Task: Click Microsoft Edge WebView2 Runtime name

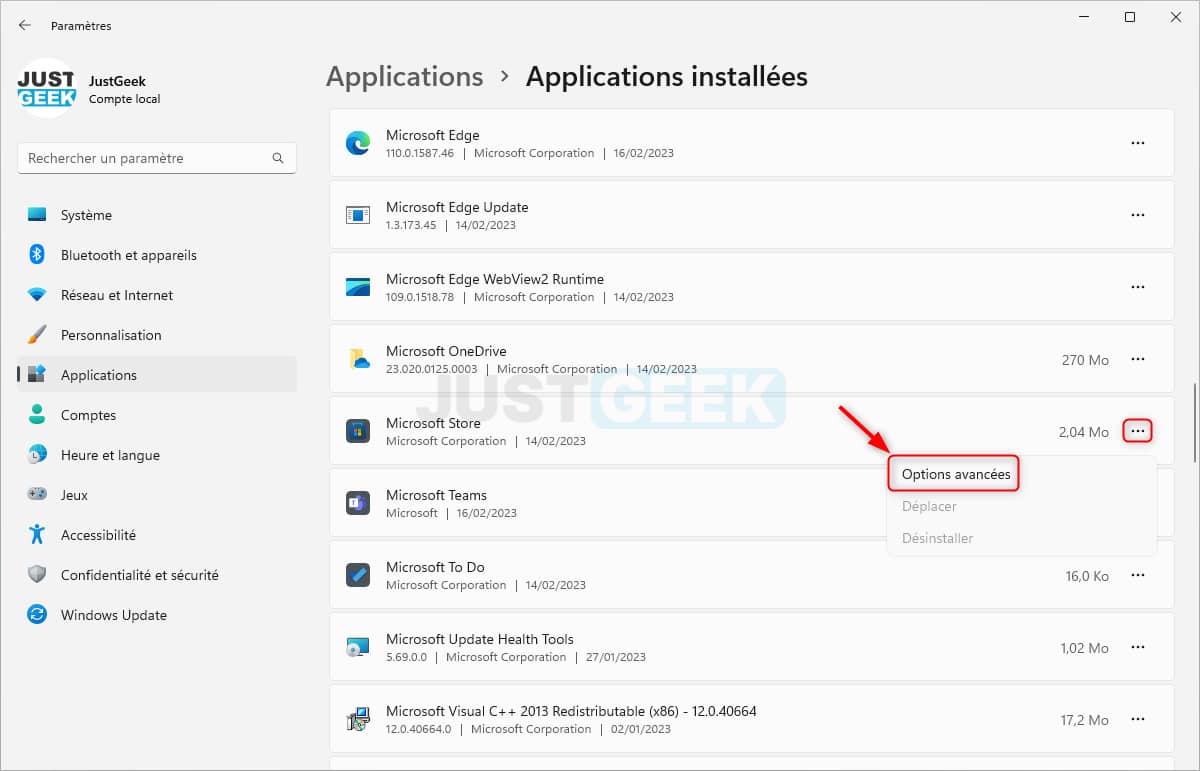Action: click(495, 279)
